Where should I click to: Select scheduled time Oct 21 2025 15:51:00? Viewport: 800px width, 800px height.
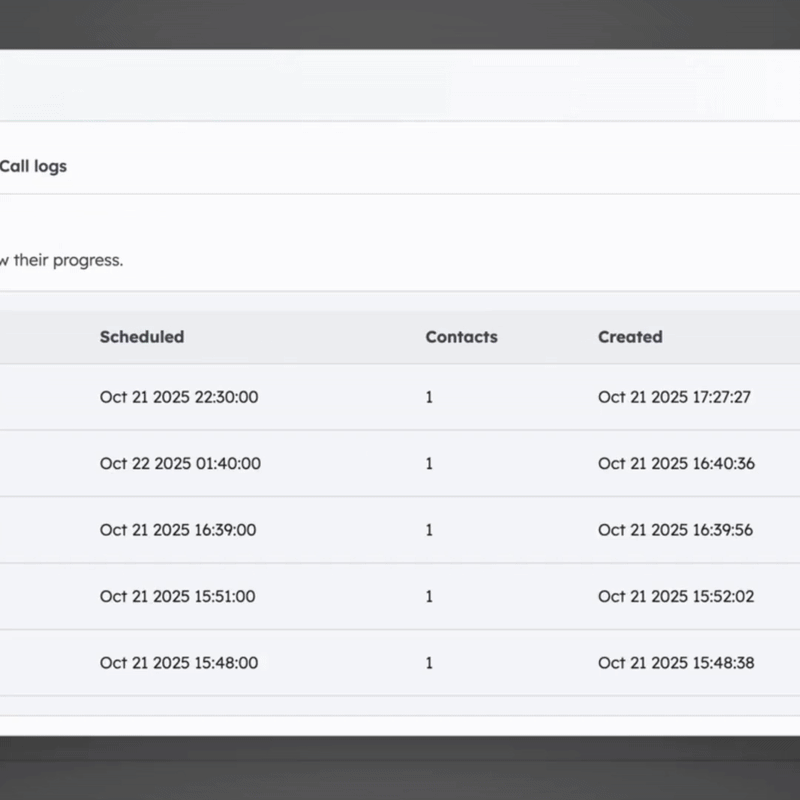coord(177,597)
